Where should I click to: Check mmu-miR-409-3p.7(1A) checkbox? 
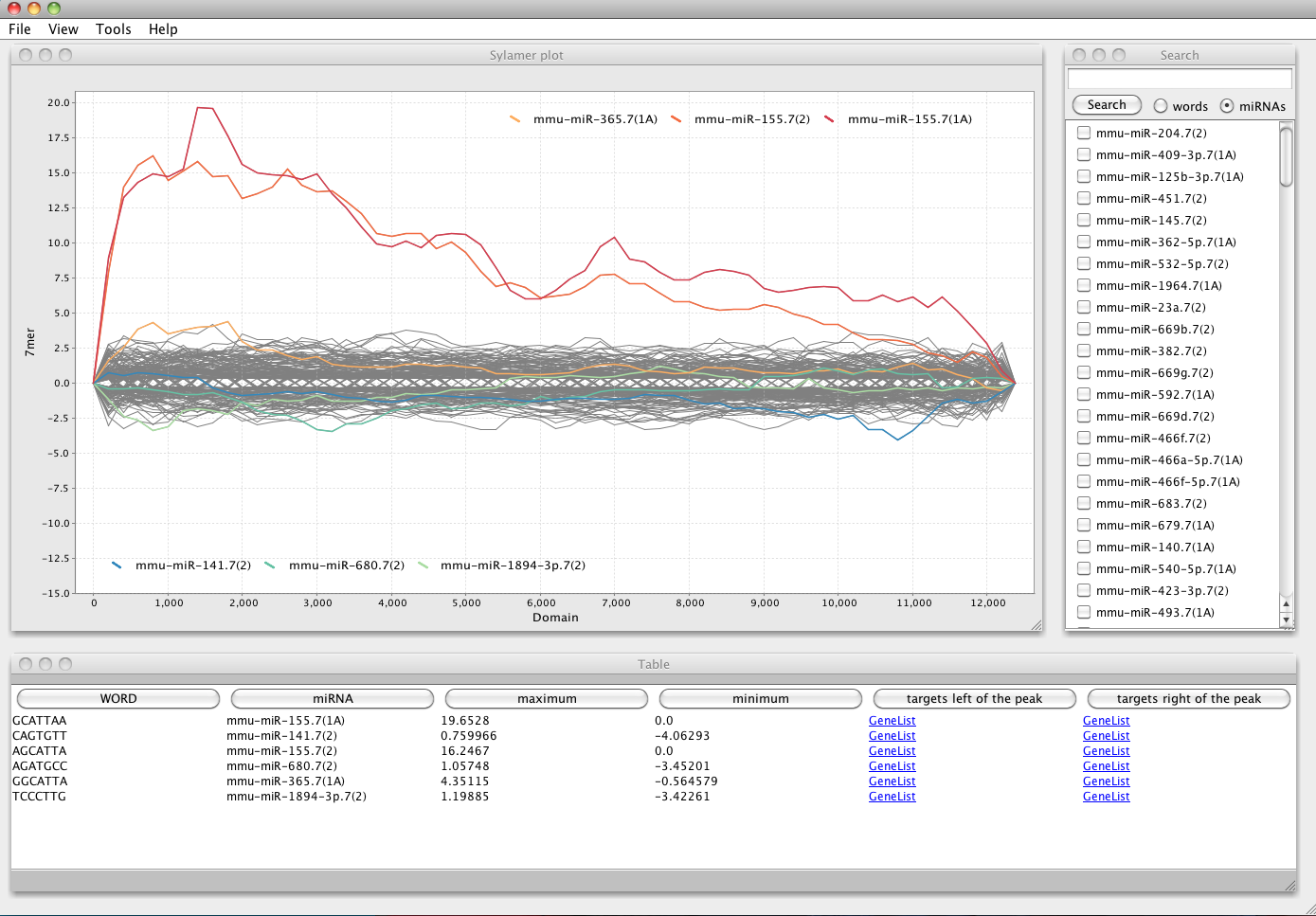click(1084, 154)
